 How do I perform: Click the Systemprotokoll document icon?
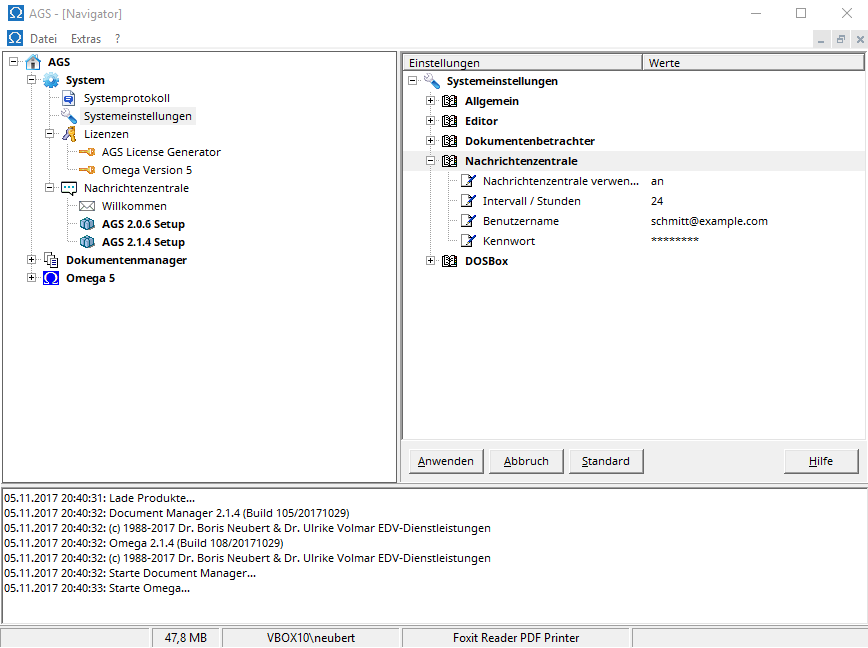(x=69, y=99)
